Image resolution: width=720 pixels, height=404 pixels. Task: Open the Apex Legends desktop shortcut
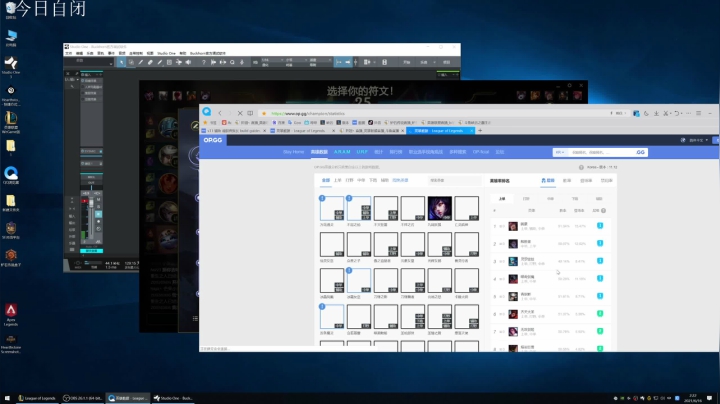click(x=11, y=314)
